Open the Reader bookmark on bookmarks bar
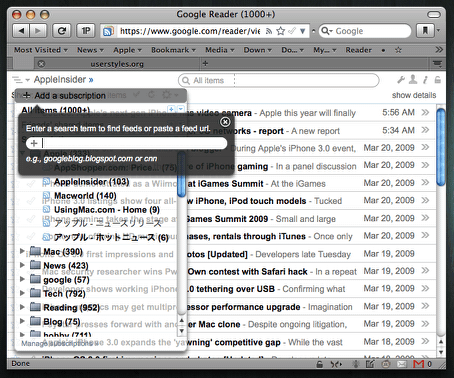 [x=358, y=50]
